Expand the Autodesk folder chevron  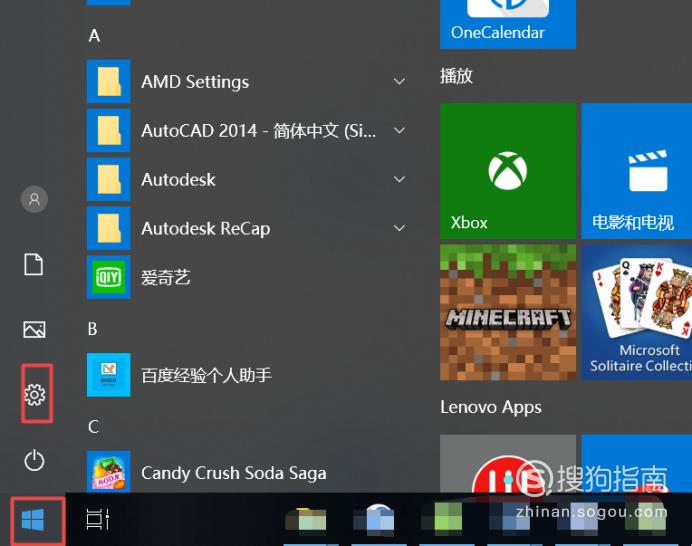click(x=399, y=179)
